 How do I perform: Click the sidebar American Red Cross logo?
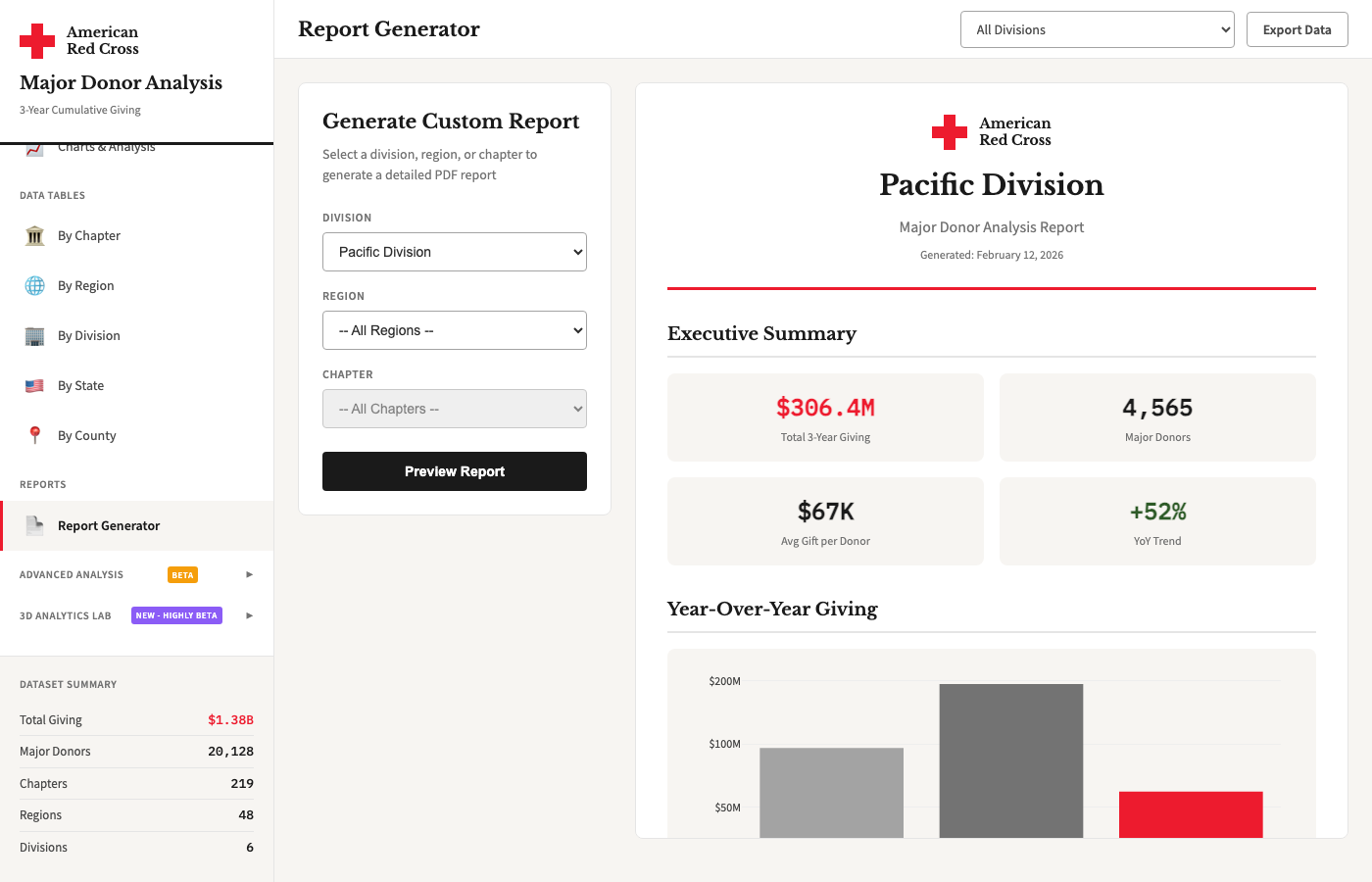coord(79,40)
